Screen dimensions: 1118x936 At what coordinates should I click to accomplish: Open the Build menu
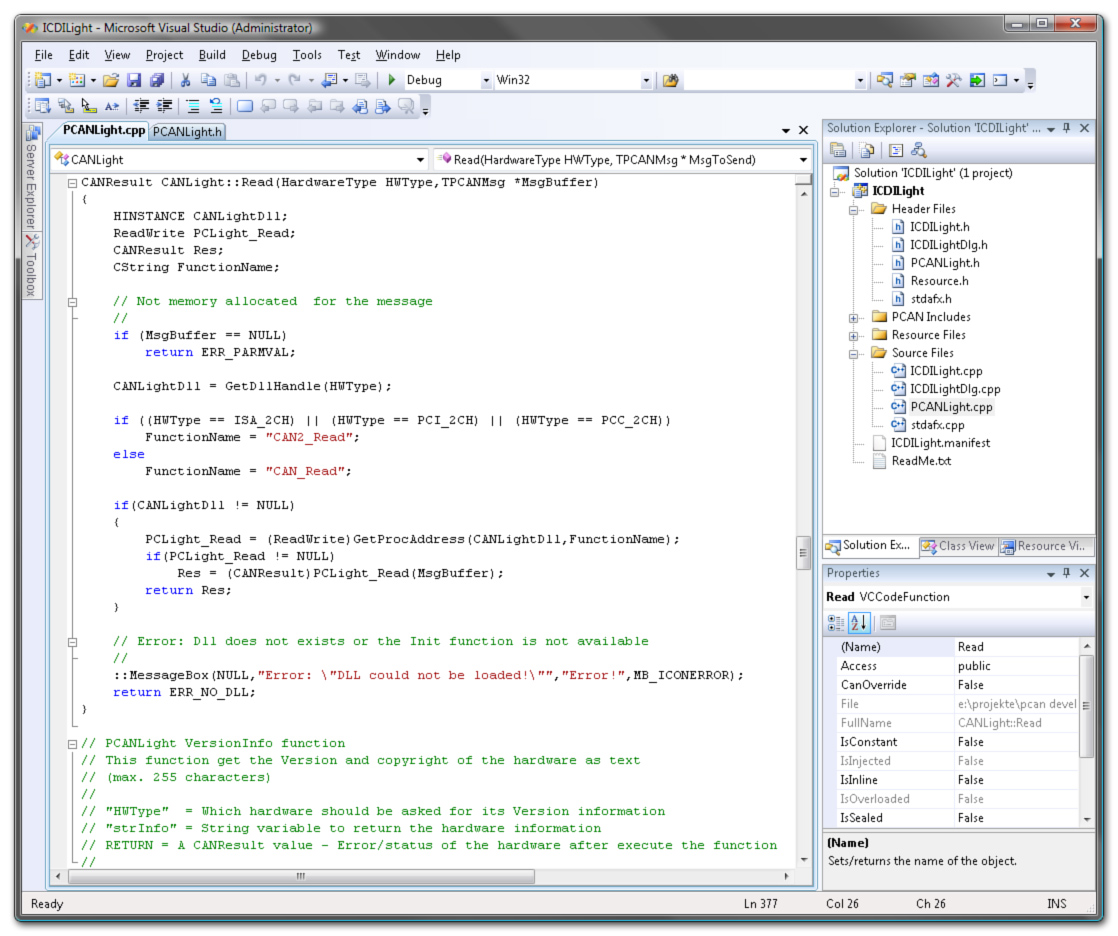212,55
